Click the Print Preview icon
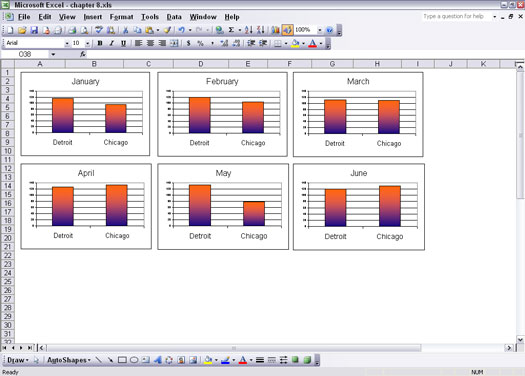Screen dimensions: 525x376 coord(84,30)
